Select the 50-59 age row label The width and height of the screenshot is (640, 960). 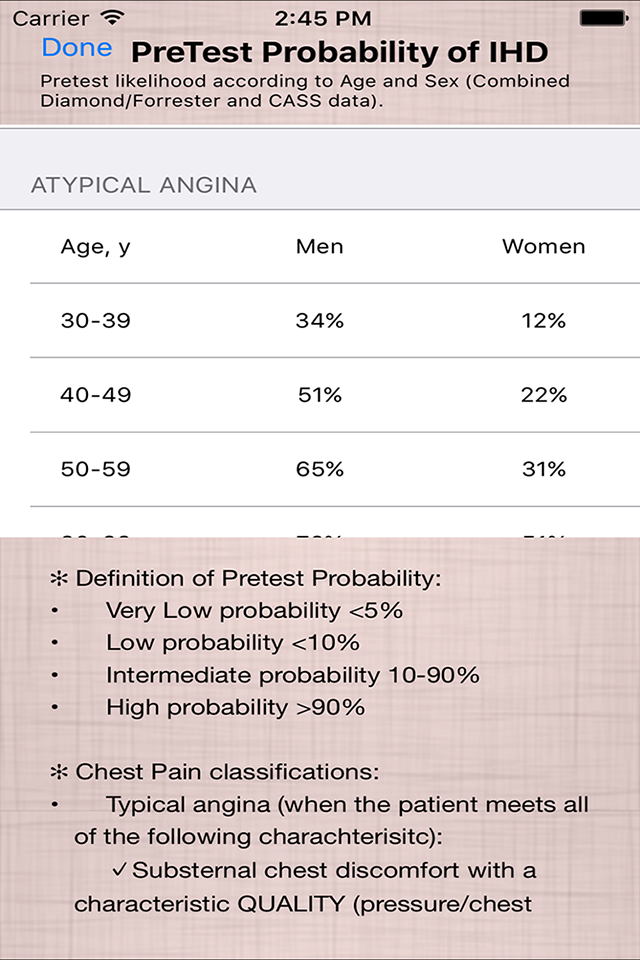tap(96, 469)
